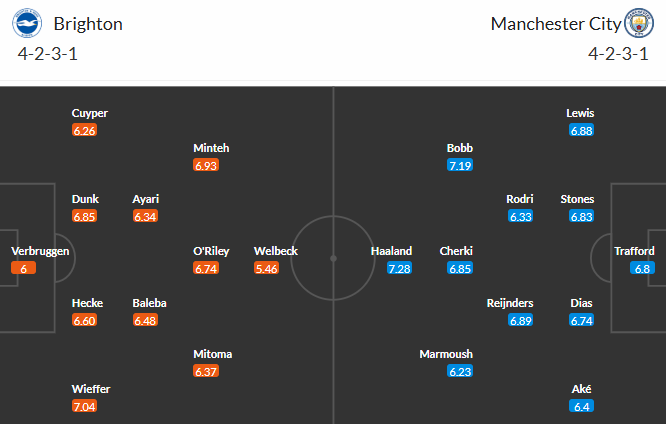The height and width of the screenshot is (424, 666).
Task: Click the Brighton club crest icon
Action: (30, 23)
